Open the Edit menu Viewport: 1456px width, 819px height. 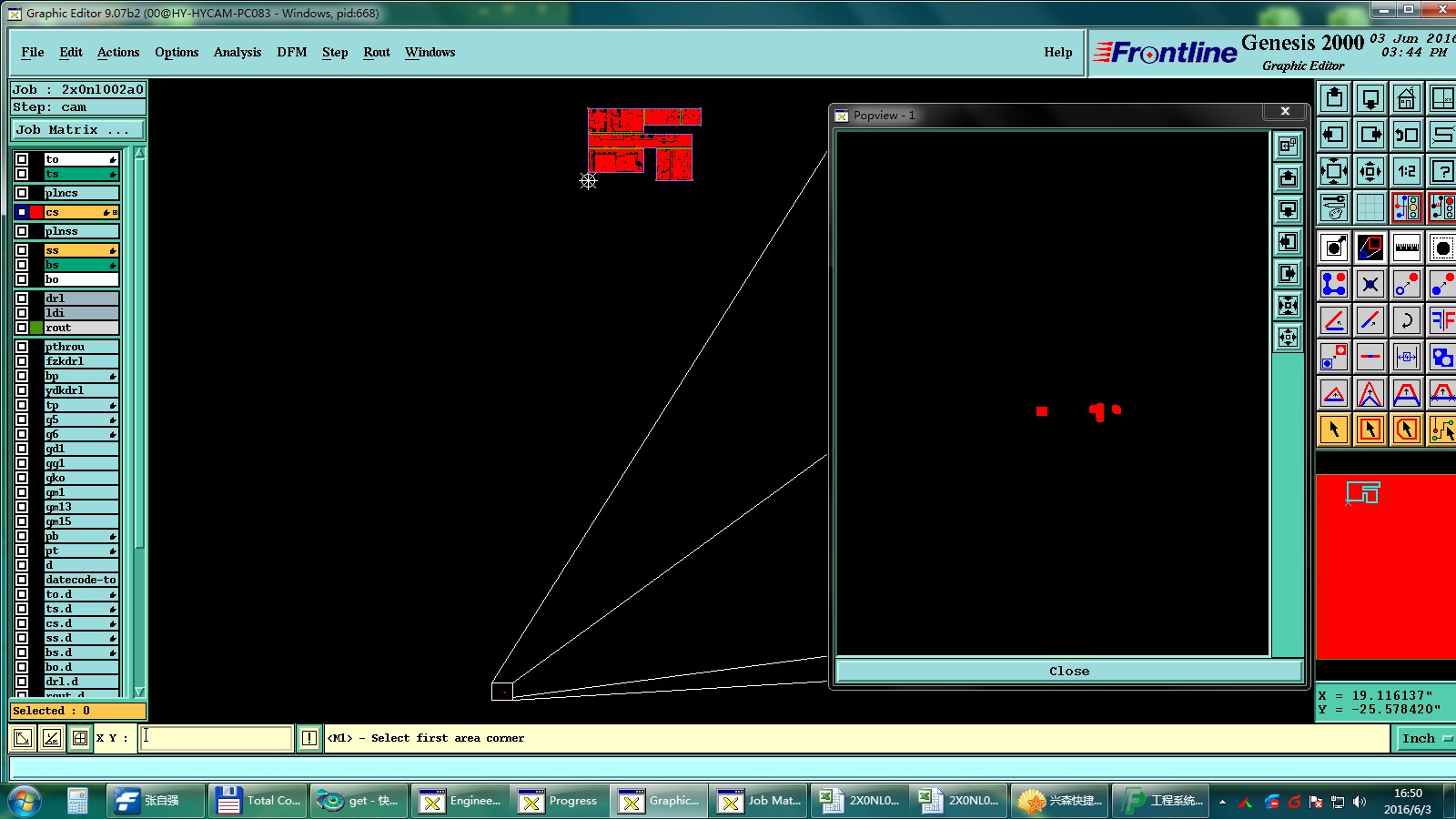point(71,52)
